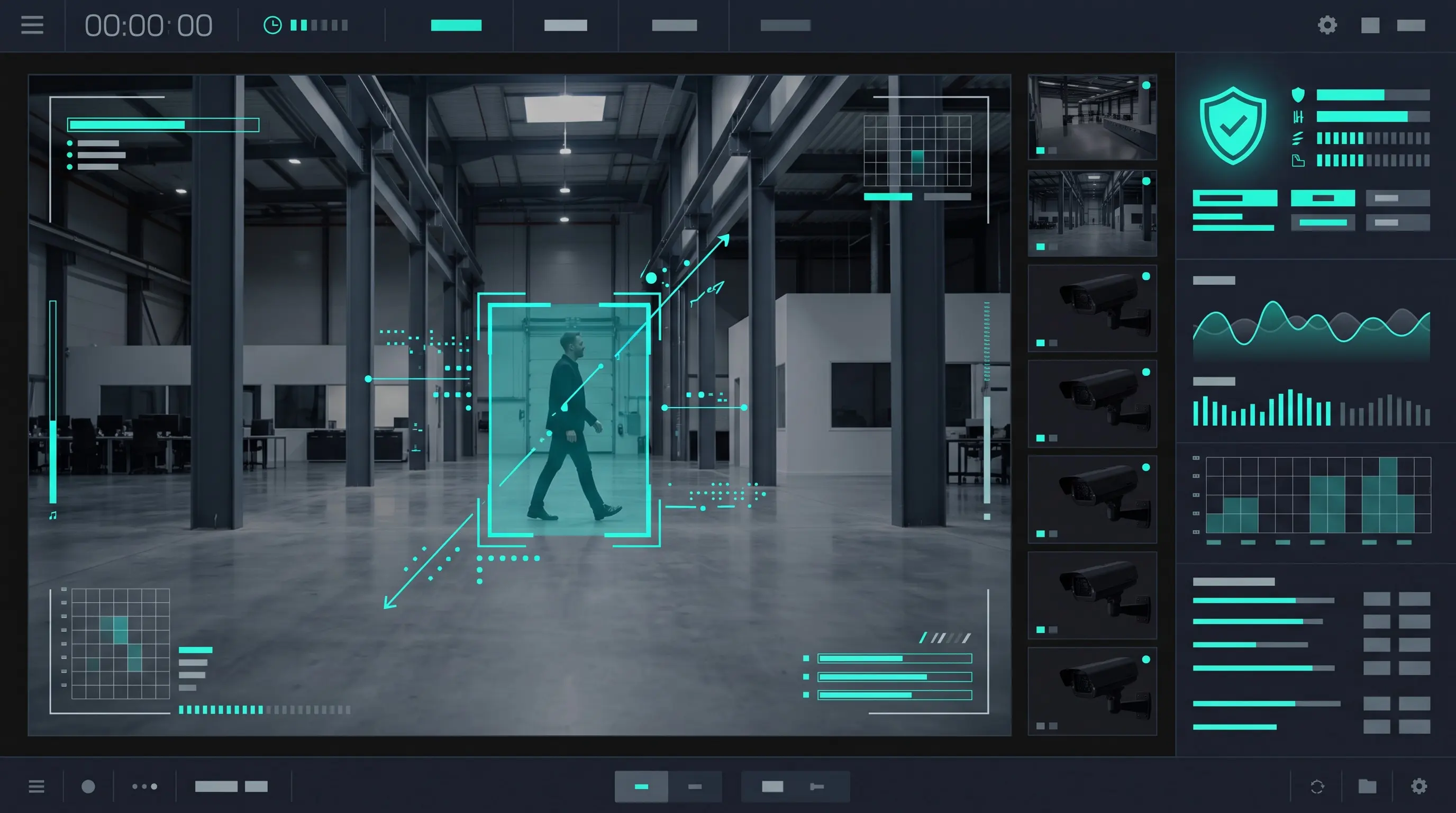Switch to the second top tab
Viewport: 1456px width, 813px height.
pos(565,25)
